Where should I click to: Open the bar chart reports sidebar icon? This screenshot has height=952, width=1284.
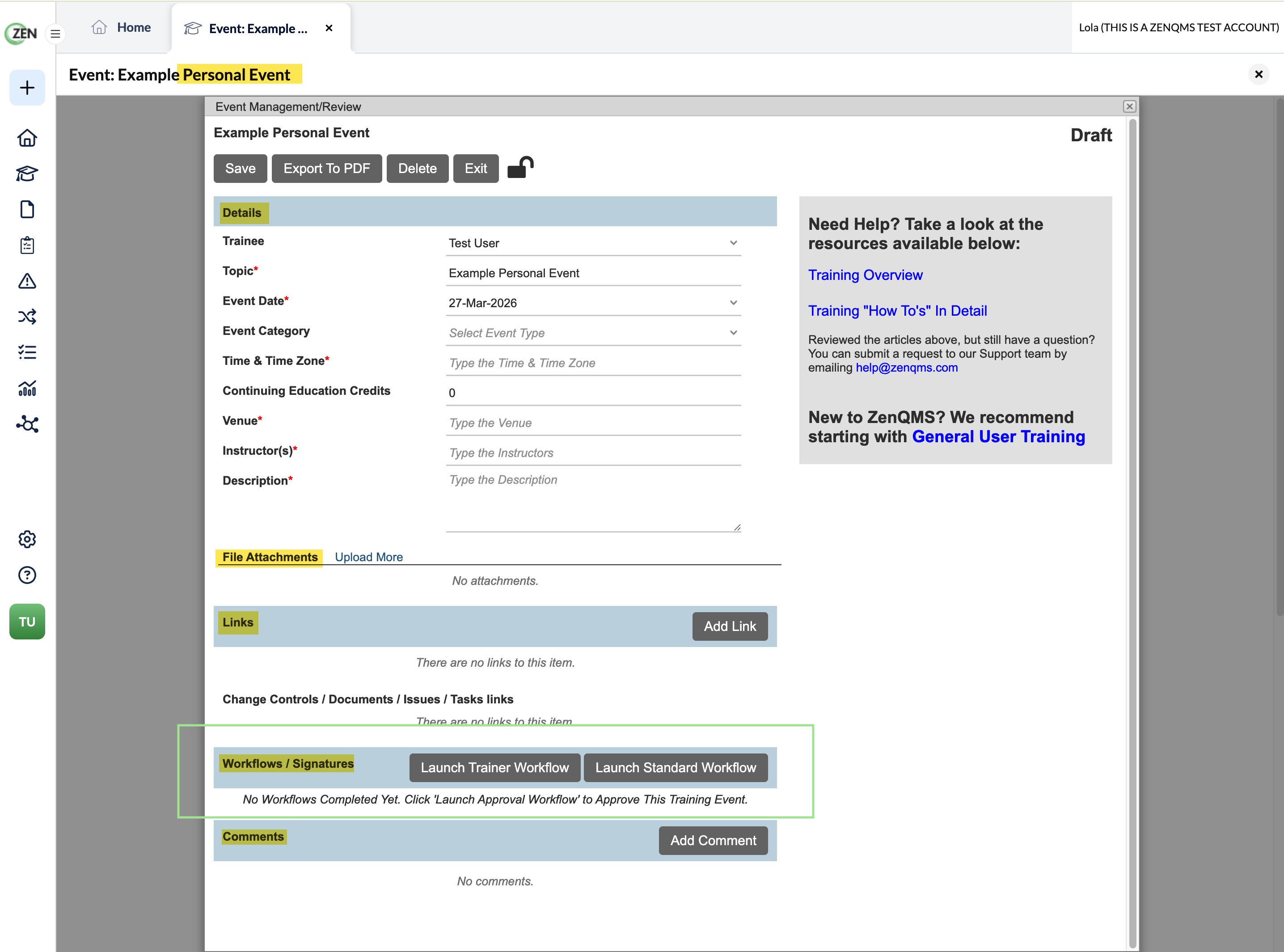pos(27,388)
